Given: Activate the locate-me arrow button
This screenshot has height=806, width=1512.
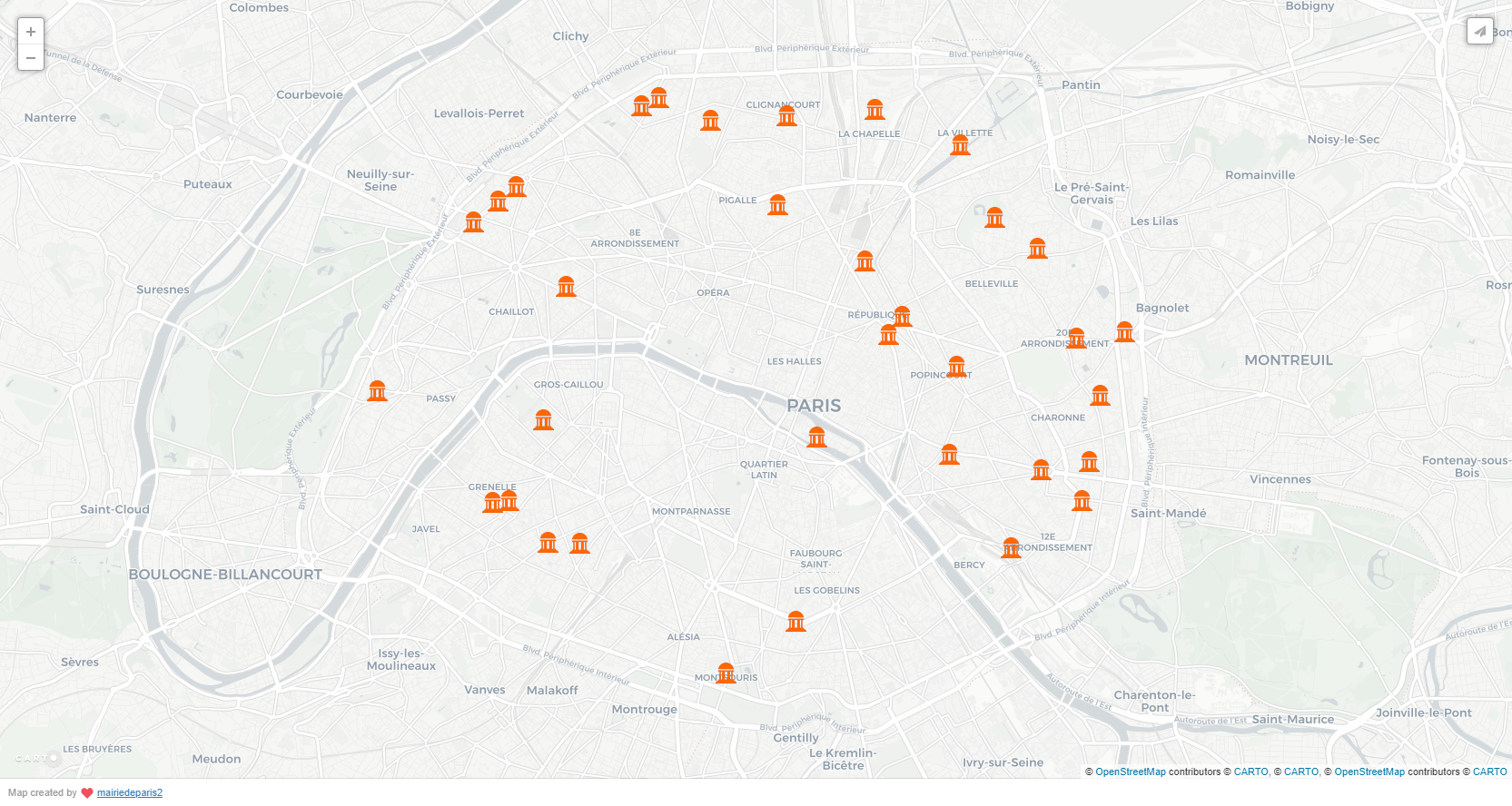Looking at the screenshot, I should pyautogui.click(x=1480, y=31).
